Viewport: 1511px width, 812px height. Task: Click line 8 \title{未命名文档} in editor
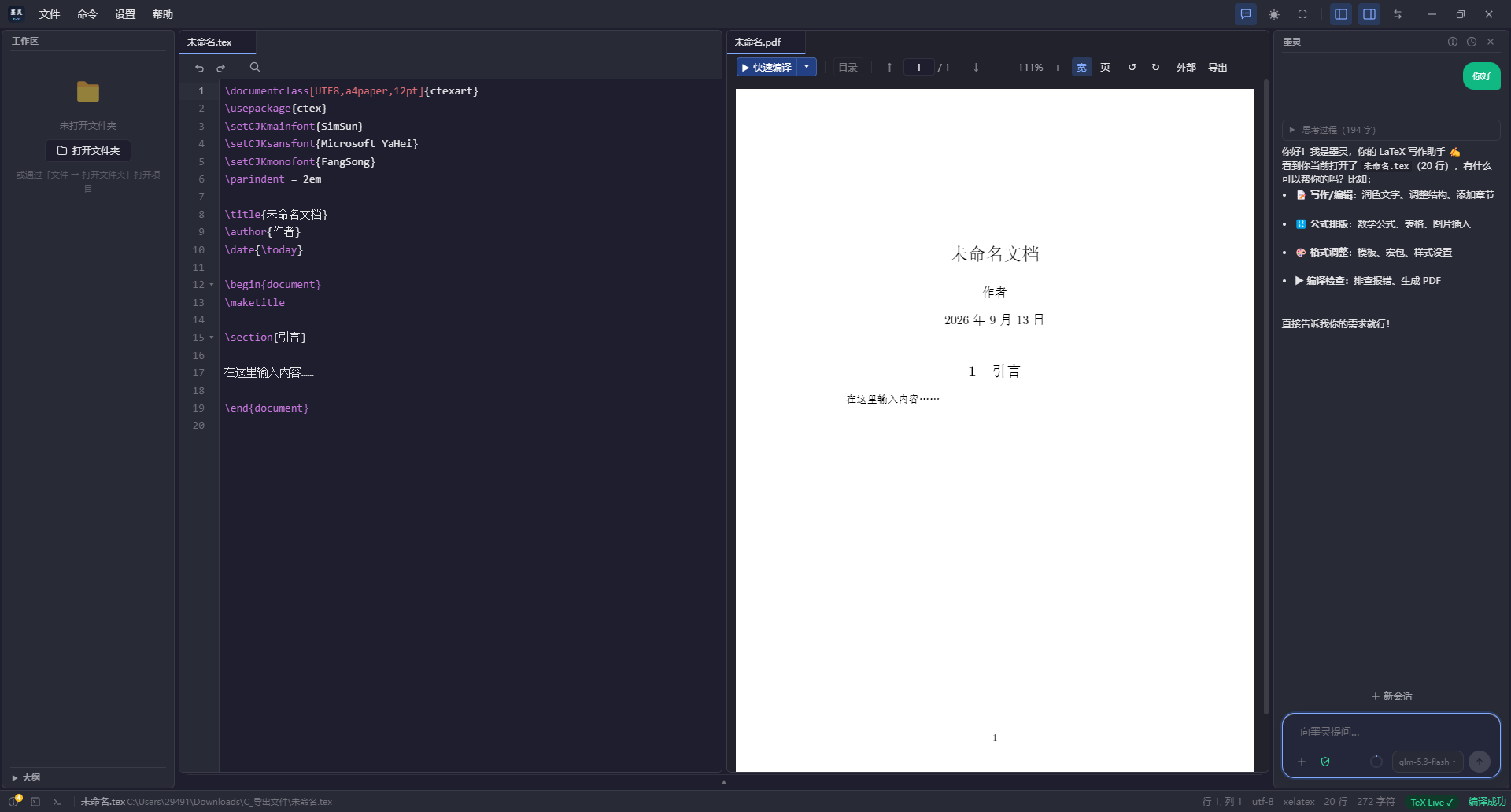click(x=275, y=214)
